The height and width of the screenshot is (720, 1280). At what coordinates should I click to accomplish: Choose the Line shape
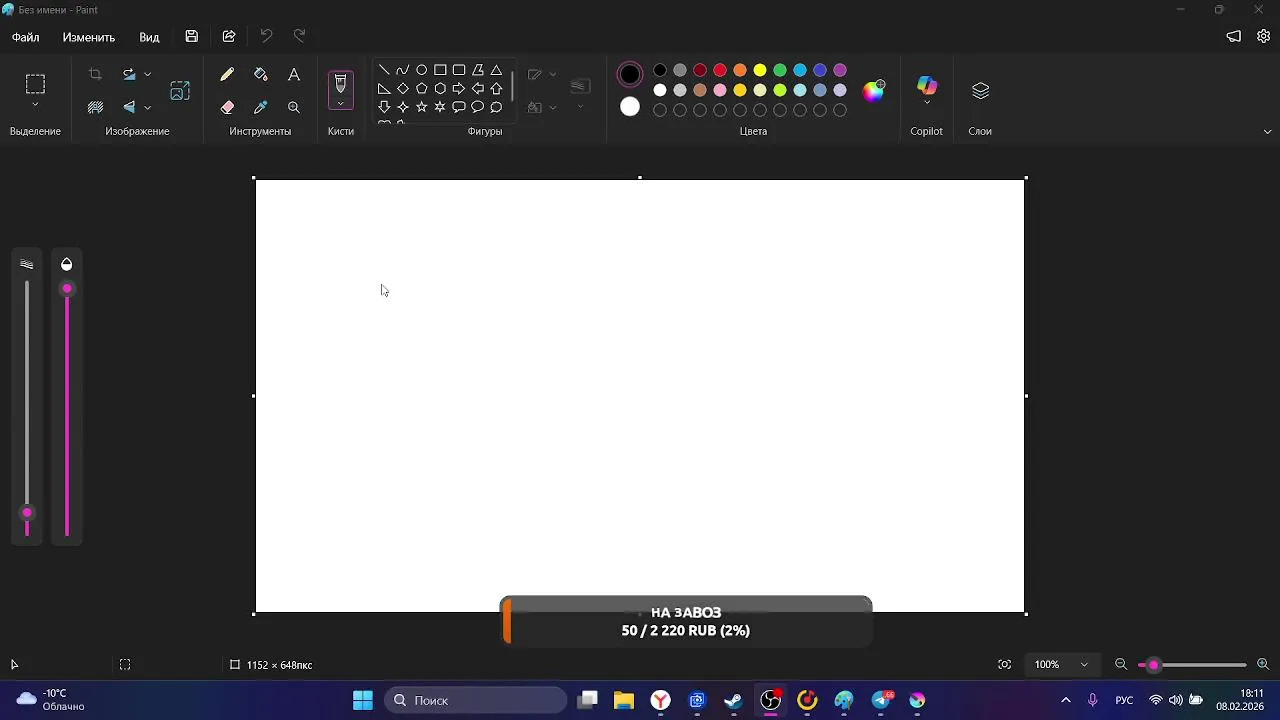pyautogui.click(x=384, y=70)
